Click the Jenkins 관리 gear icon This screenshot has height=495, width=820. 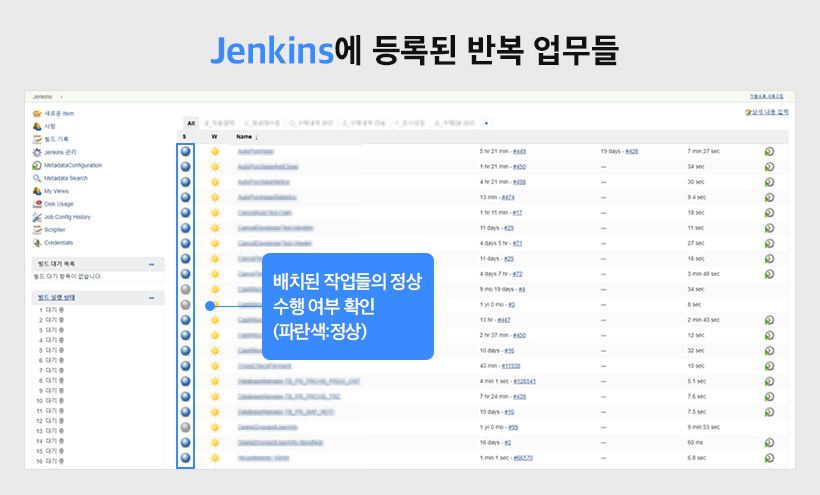click(37, 152)
